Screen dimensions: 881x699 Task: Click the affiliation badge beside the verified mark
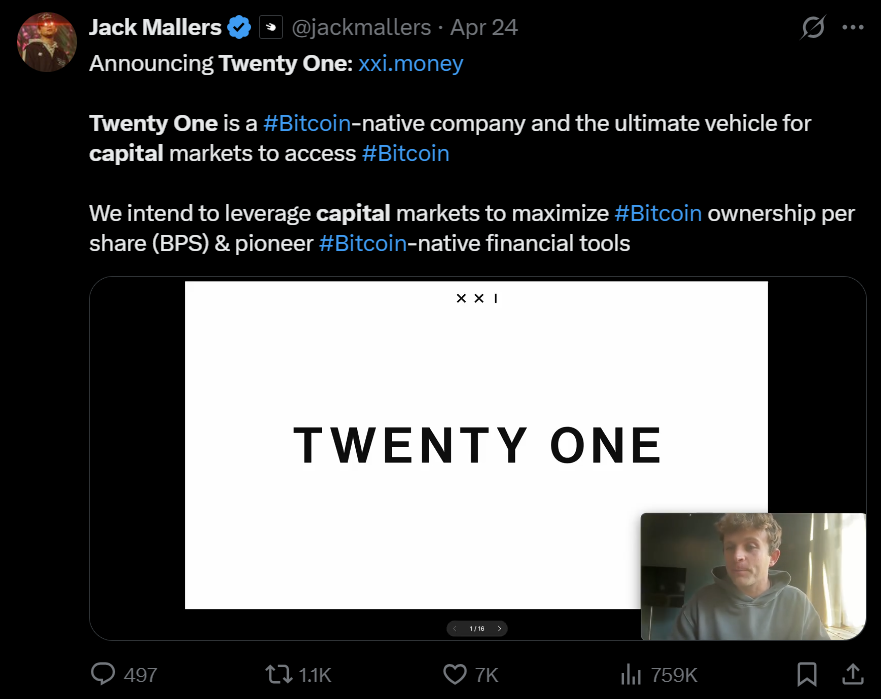tap(270, 27)
